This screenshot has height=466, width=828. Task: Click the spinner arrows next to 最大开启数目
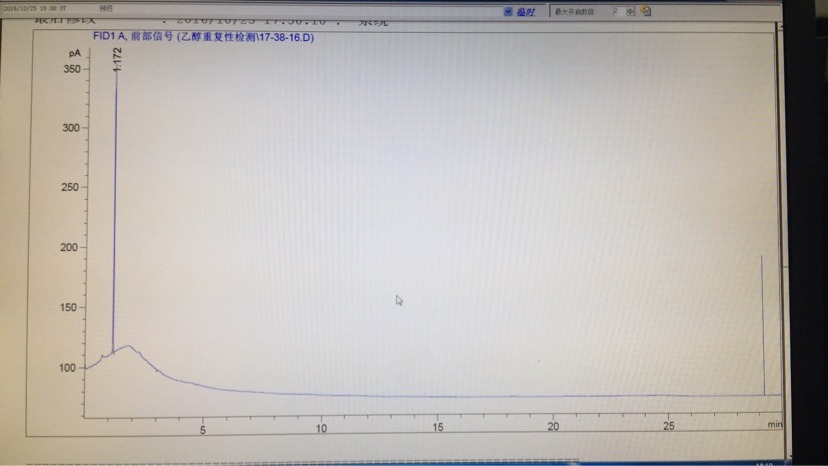point(631,11)
